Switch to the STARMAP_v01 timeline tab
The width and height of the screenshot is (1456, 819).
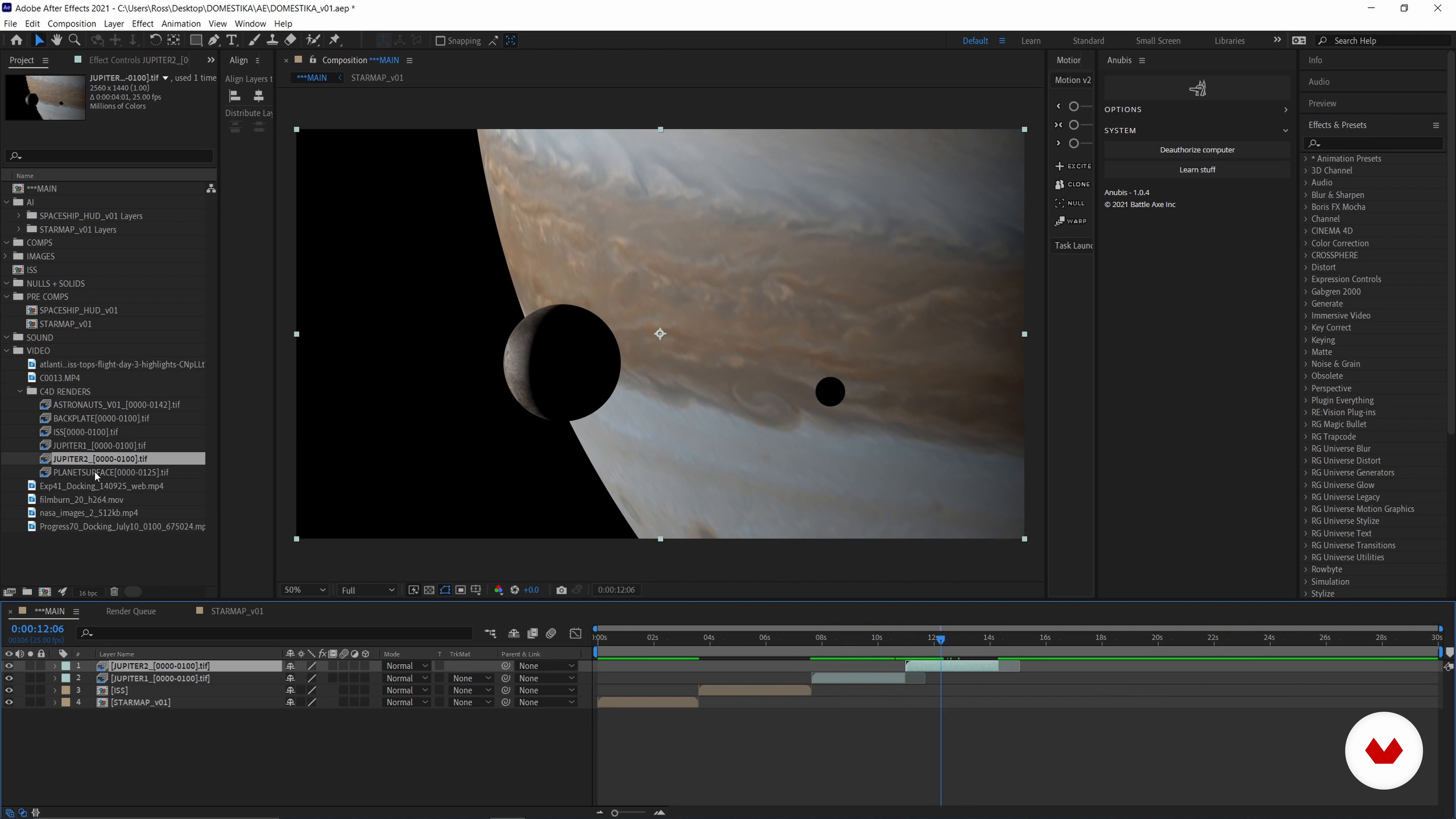(x=237, y=611)
